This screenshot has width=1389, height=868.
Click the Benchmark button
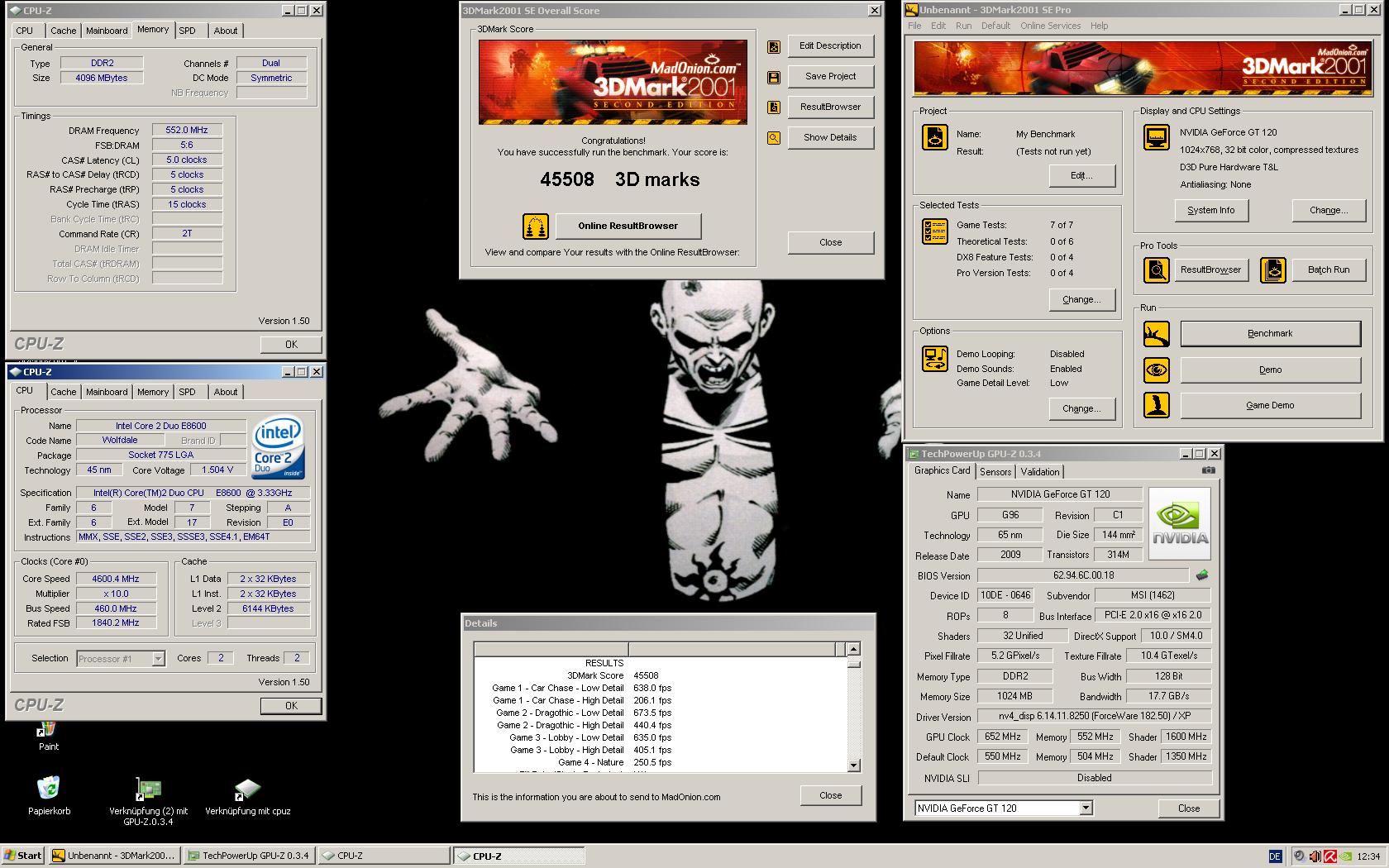click(1270, 333)
